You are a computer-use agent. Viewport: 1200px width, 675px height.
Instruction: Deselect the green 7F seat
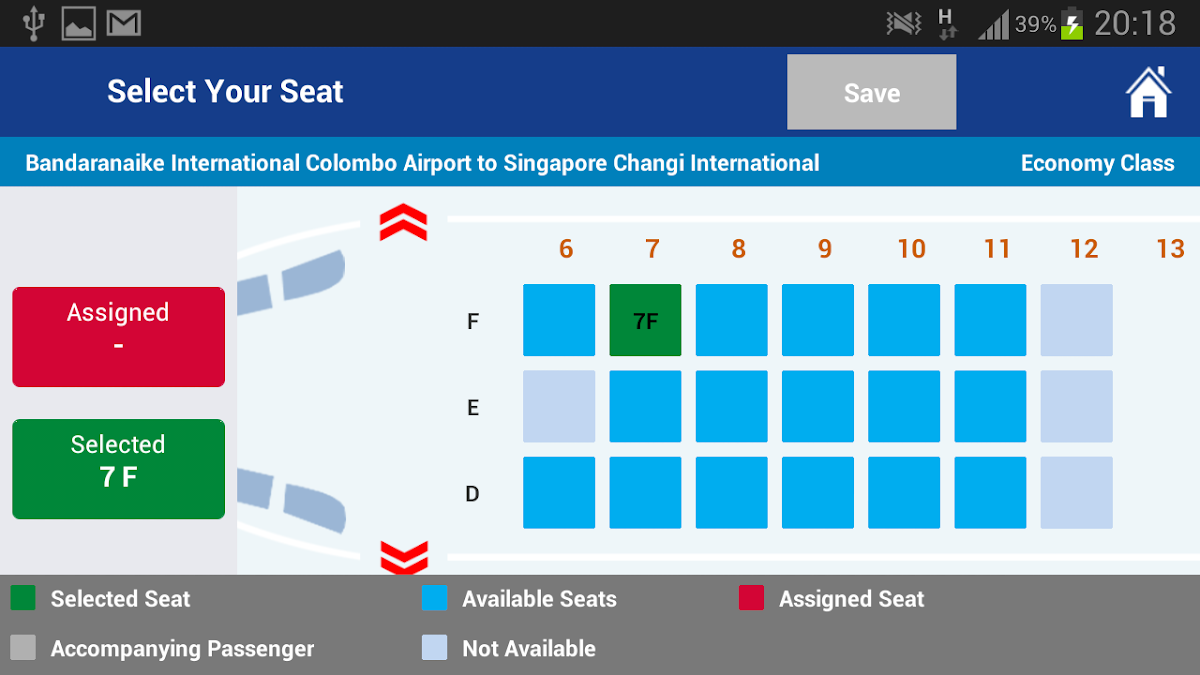click(645, 320)
